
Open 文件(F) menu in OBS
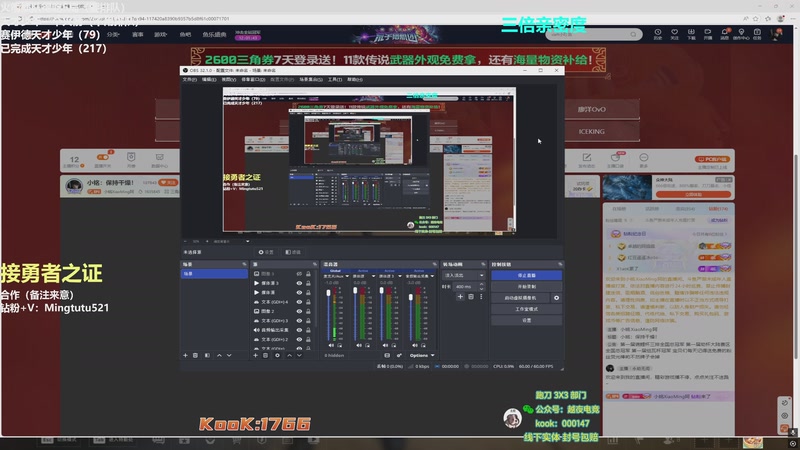190,80
